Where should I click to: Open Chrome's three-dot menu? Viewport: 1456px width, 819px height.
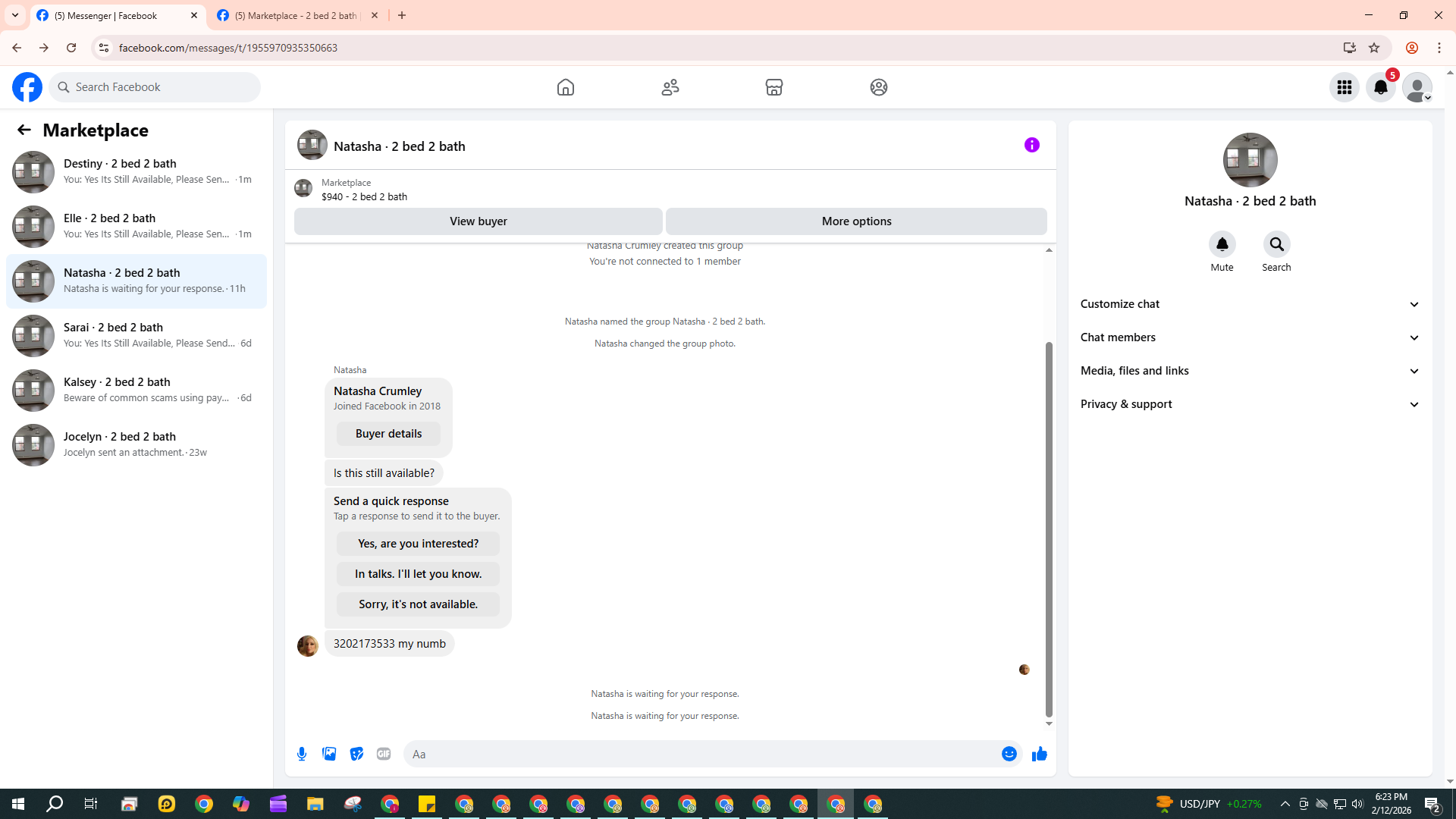[1439, 48]
